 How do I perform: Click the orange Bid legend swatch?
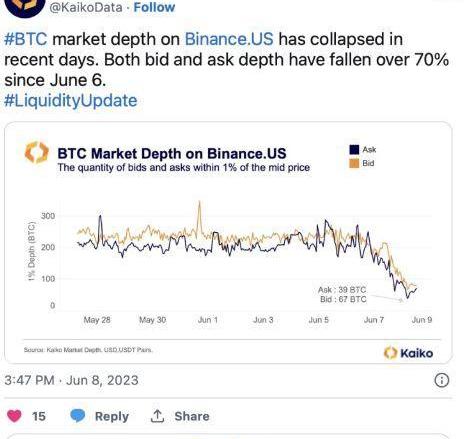tap(354, 163)
